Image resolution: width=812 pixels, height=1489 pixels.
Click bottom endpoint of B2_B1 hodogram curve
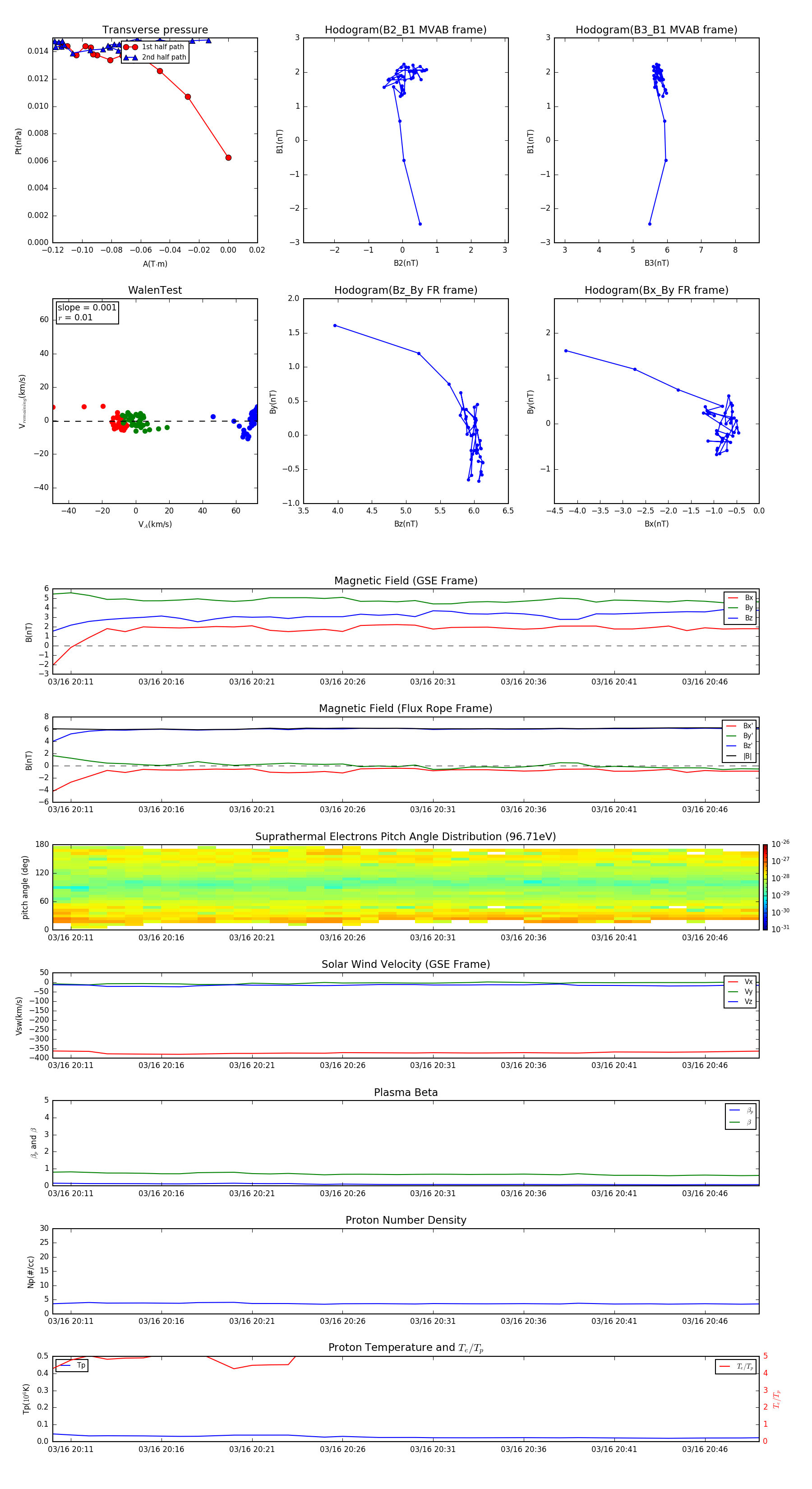coord(420,224)
